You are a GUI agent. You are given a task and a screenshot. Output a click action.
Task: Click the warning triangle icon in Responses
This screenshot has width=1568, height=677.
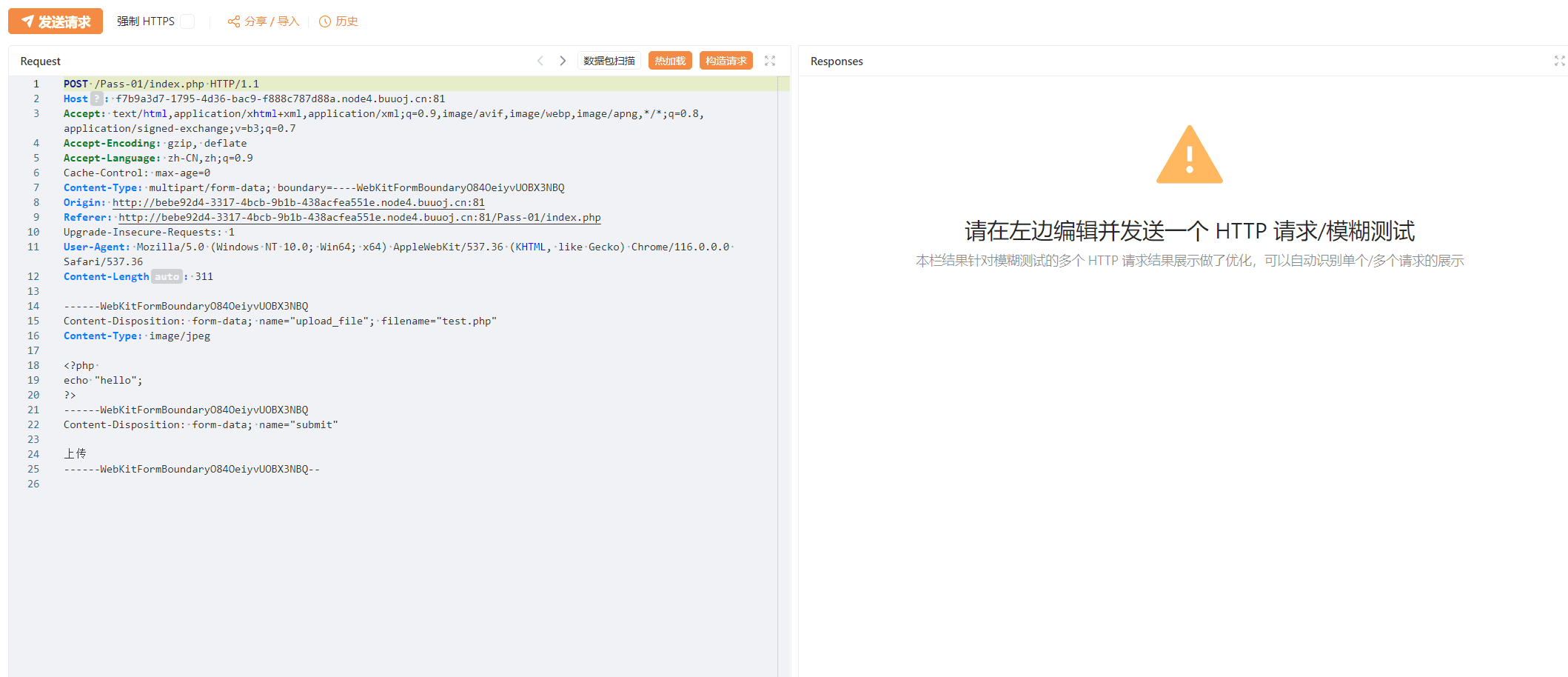point(1190,154)
